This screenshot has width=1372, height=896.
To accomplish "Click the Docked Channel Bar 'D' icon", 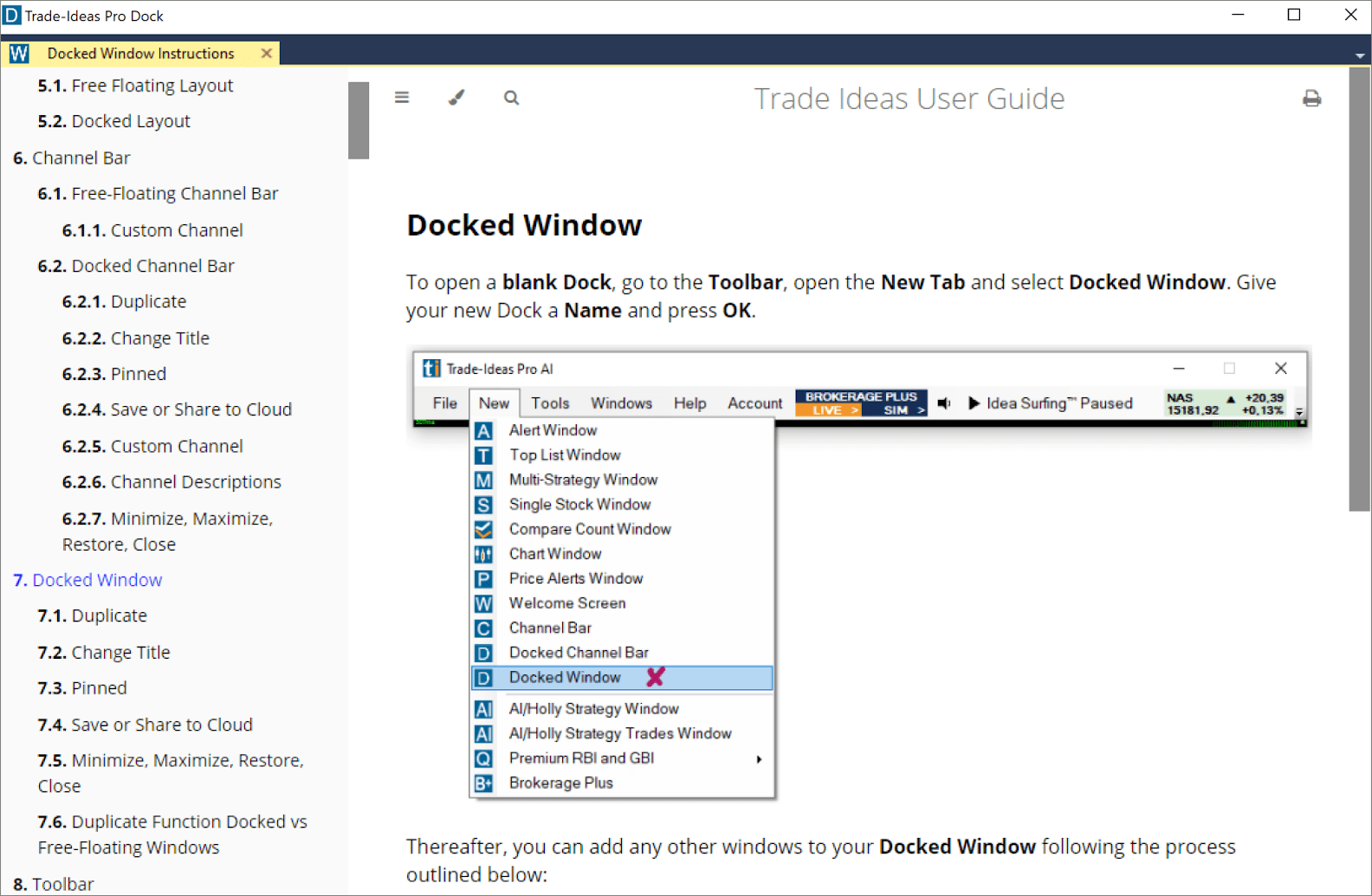I will pyautogui.click(x=483, y=653).
